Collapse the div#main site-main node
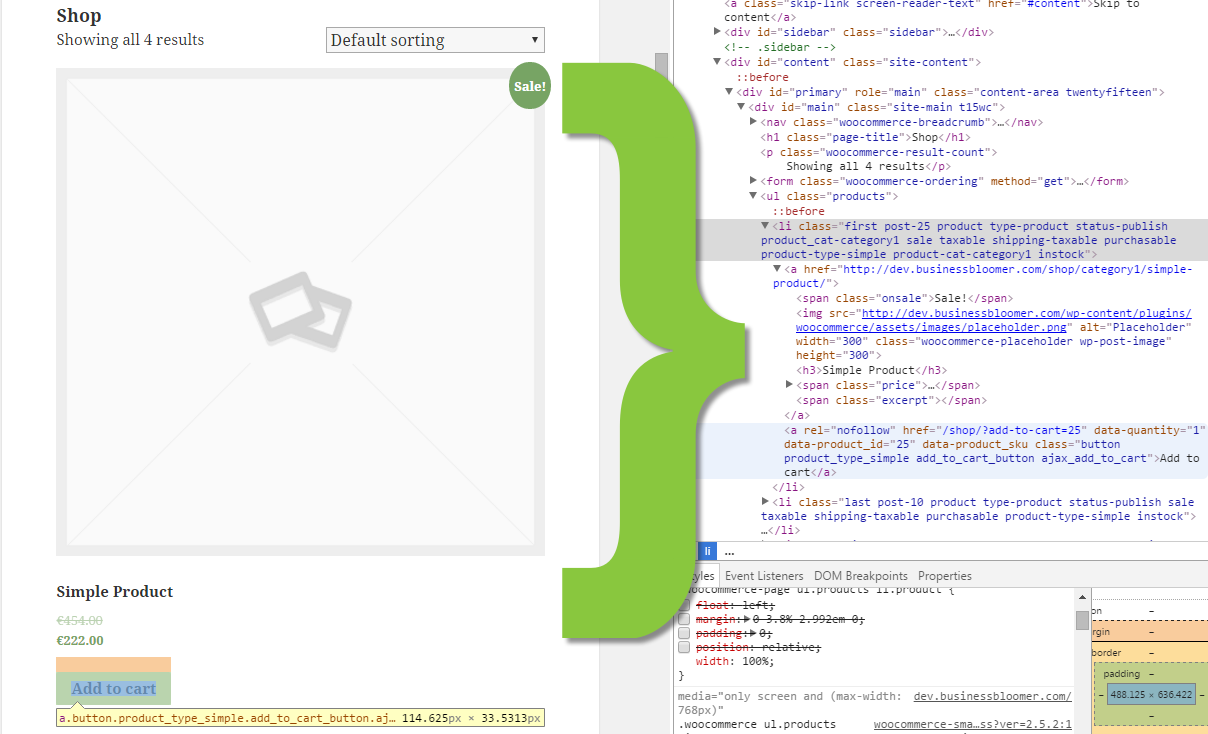The height and width of the screenshot is (734, 1208). (x=741, y=107)
